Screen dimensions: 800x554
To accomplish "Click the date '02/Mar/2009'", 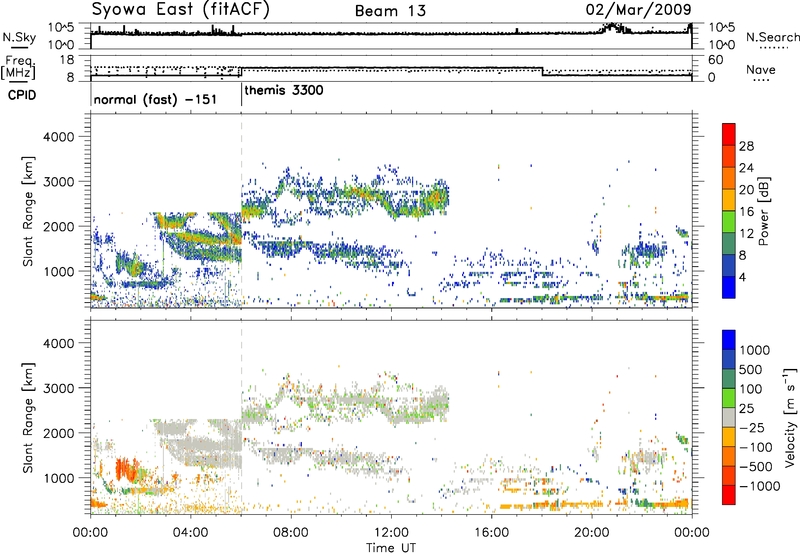I will coord(638,10).
